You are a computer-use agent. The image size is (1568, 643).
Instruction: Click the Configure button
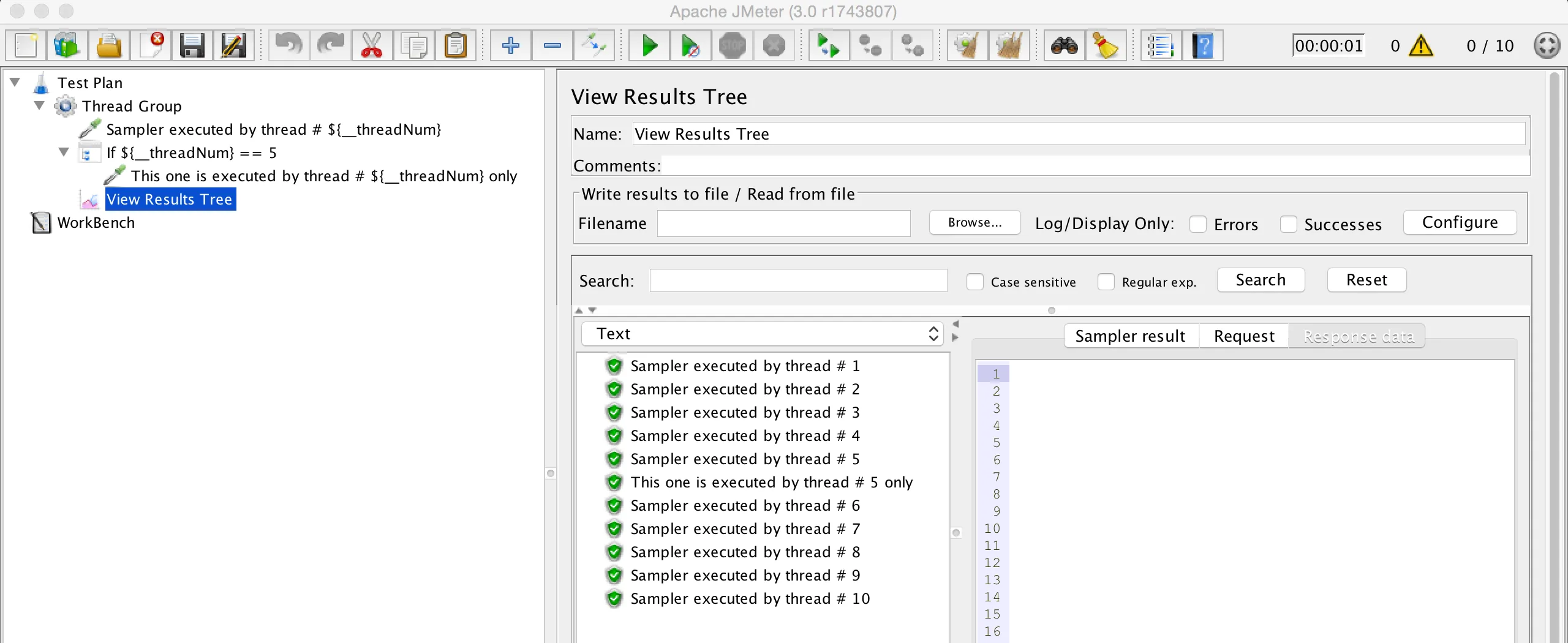click(1460, 222)
